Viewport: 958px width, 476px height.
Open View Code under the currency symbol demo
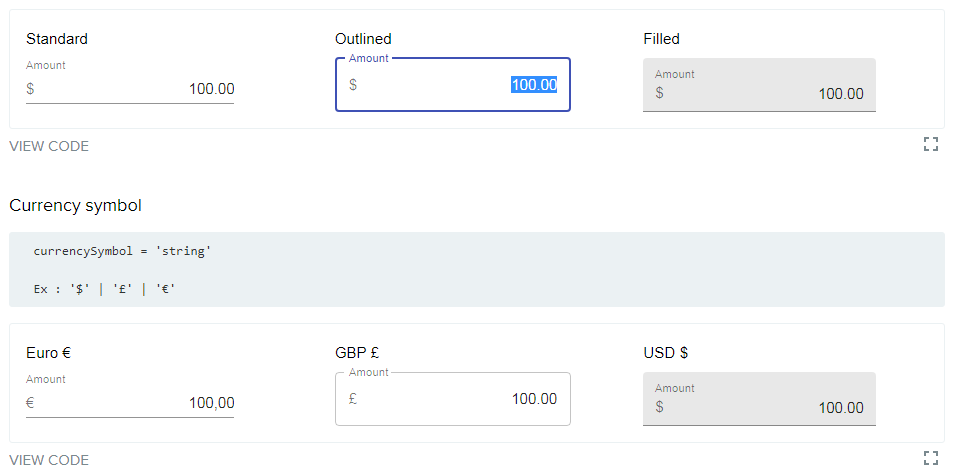click(49, 460)
